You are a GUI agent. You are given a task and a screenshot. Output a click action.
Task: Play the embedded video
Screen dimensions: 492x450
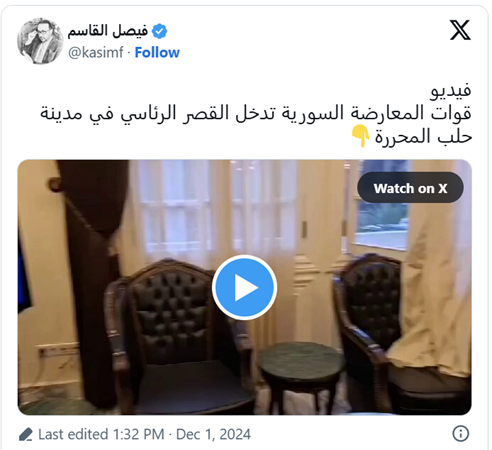pos(244,287)
